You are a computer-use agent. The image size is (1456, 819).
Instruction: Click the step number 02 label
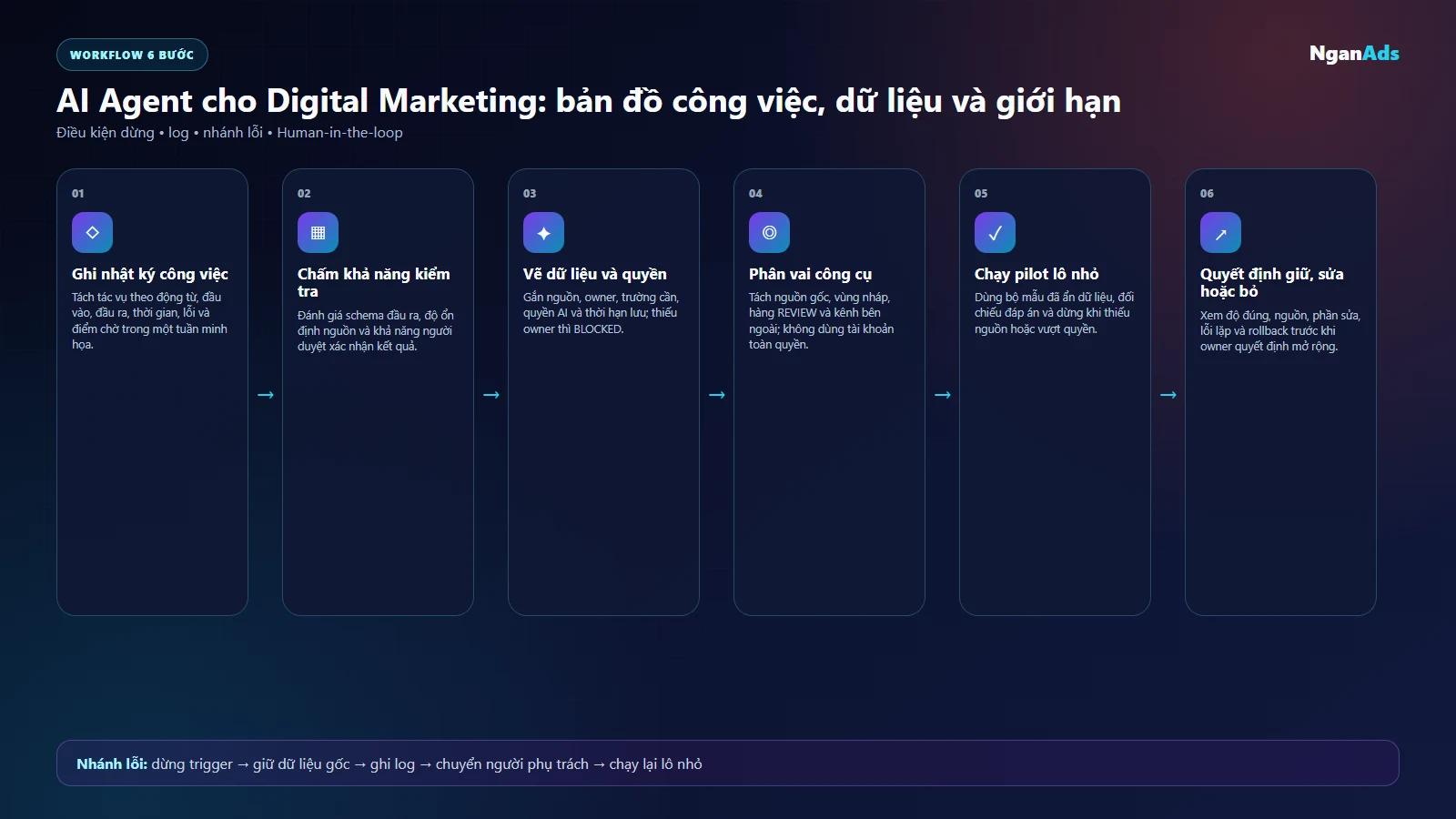point(304,194)
